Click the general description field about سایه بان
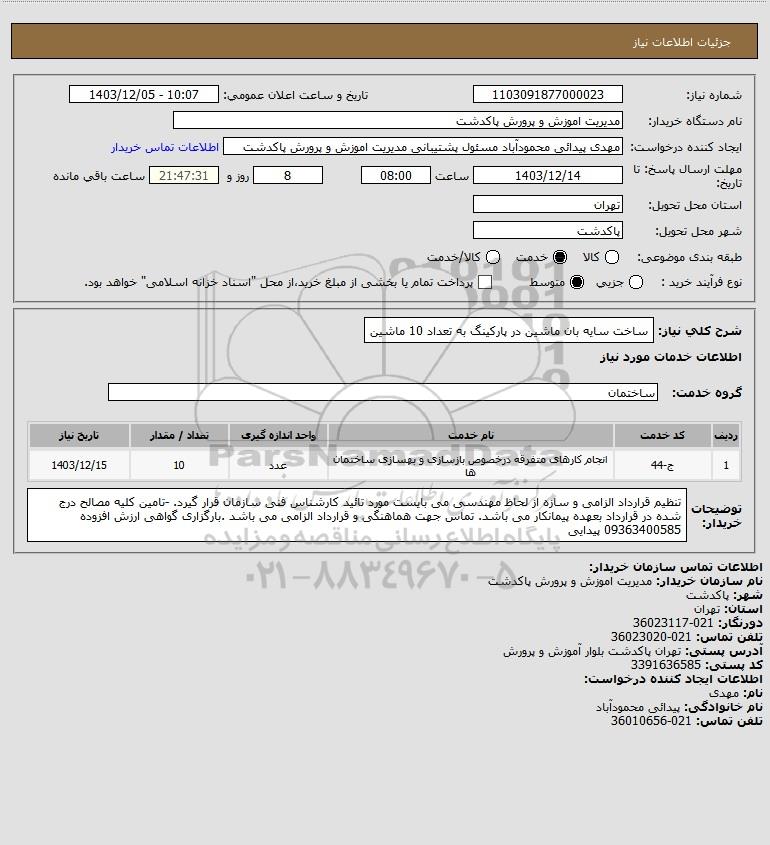This screenshot has width=770, height=845. point(509,330)
